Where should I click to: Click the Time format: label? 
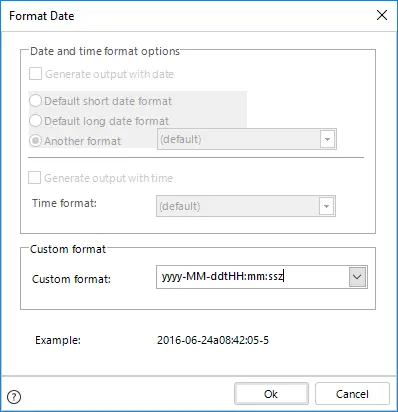[64, 203]
